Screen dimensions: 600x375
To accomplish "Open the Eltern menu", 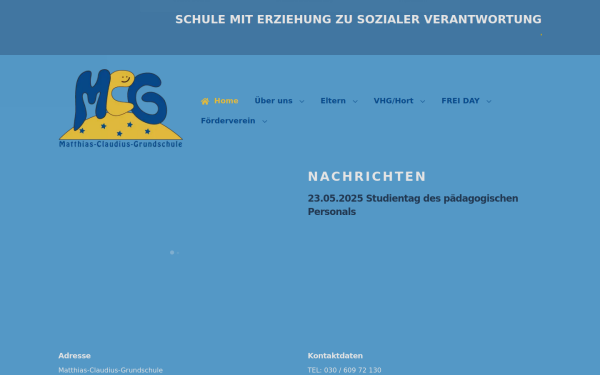I will (333, 101).
